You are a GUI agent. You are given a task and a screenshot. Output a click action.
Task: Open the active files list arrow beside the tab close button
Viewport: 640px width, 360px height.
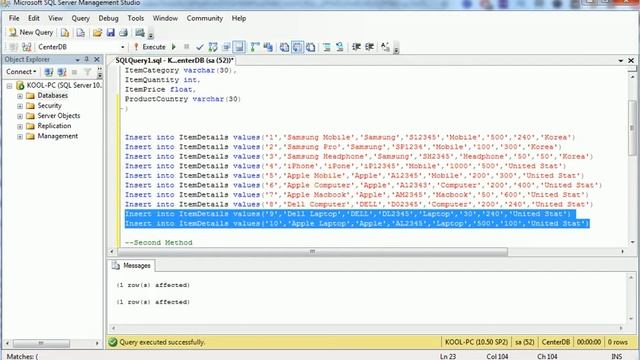pyautogui.click(x=621, y=60)
